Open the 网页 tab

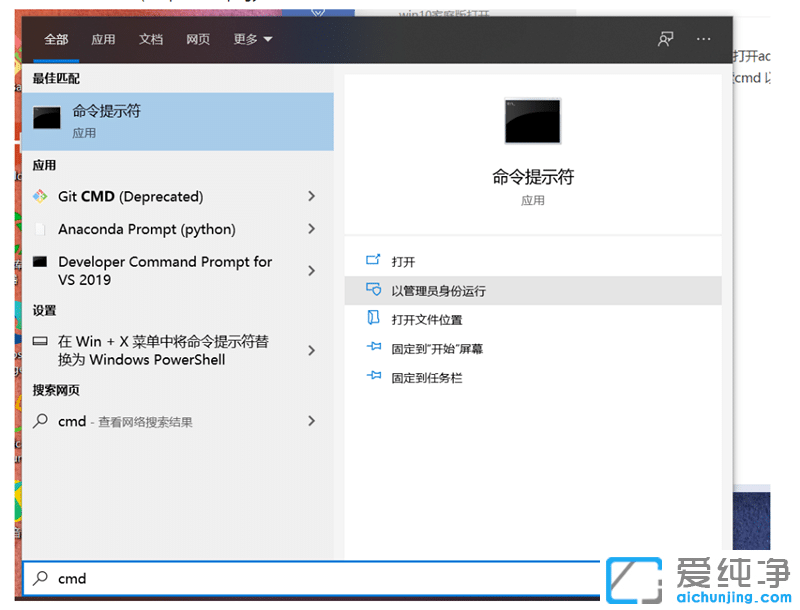(x=198, y=39)
